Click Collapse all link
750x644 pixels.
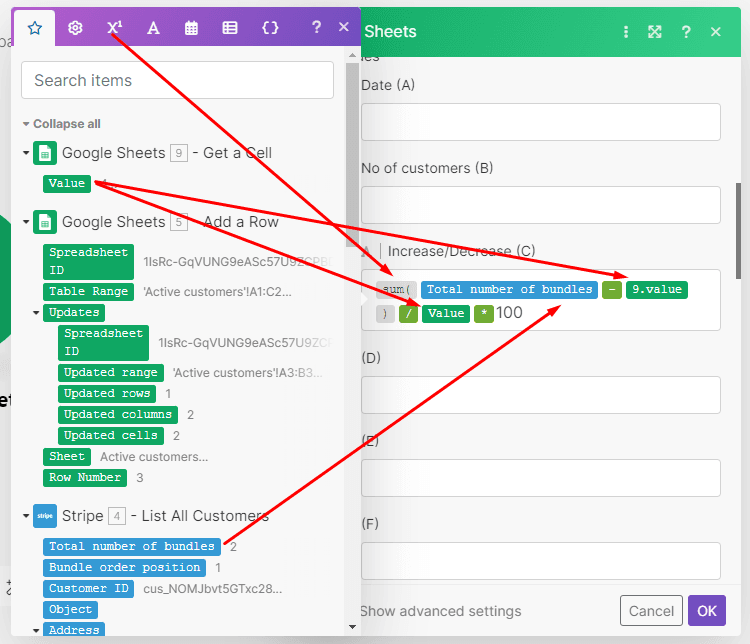coord(66,124)
